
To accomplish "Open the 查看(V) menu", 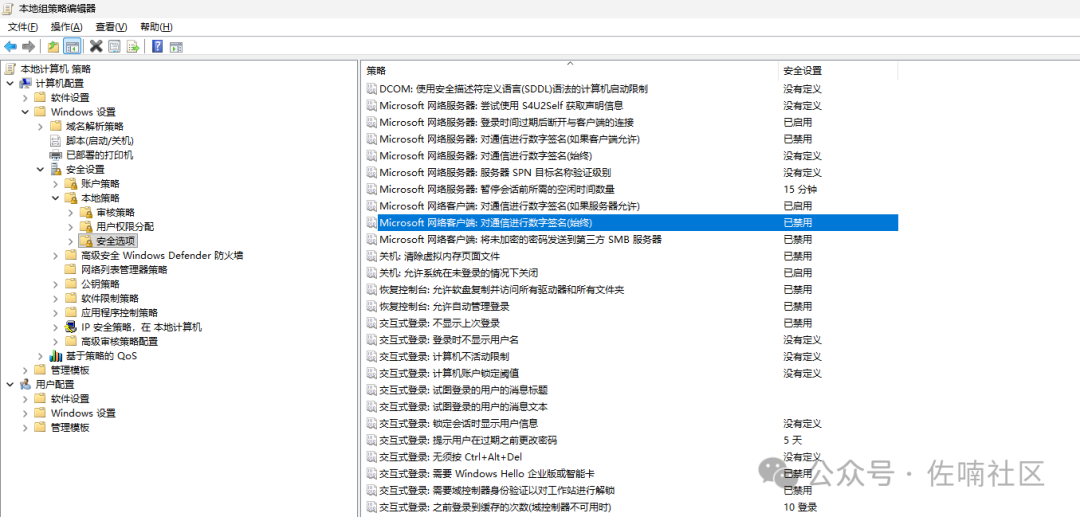I will tap(111, 27).
